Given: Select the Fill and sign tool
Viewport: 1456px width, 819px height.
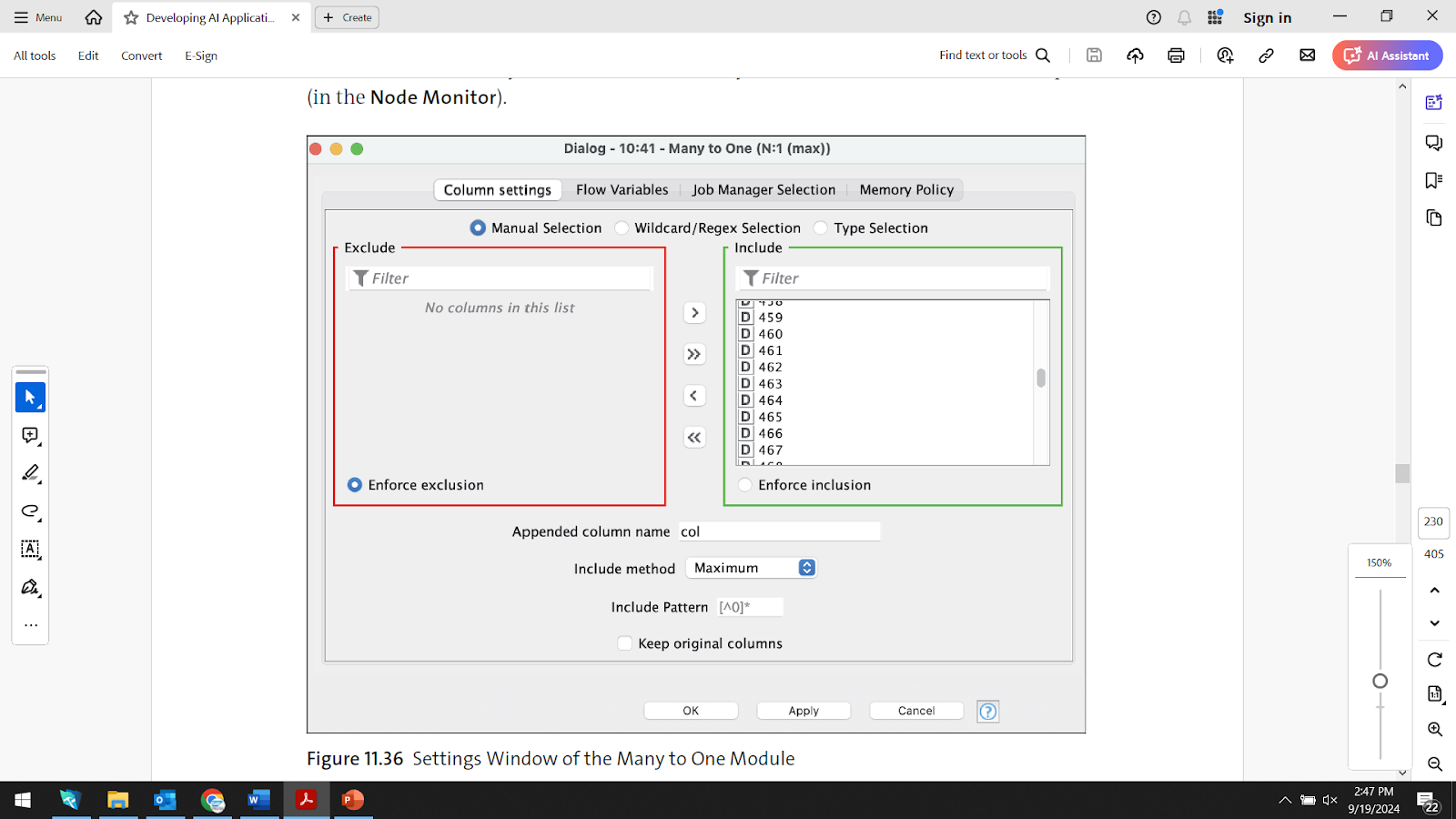Looking at the screenshot, I should 30,587.
